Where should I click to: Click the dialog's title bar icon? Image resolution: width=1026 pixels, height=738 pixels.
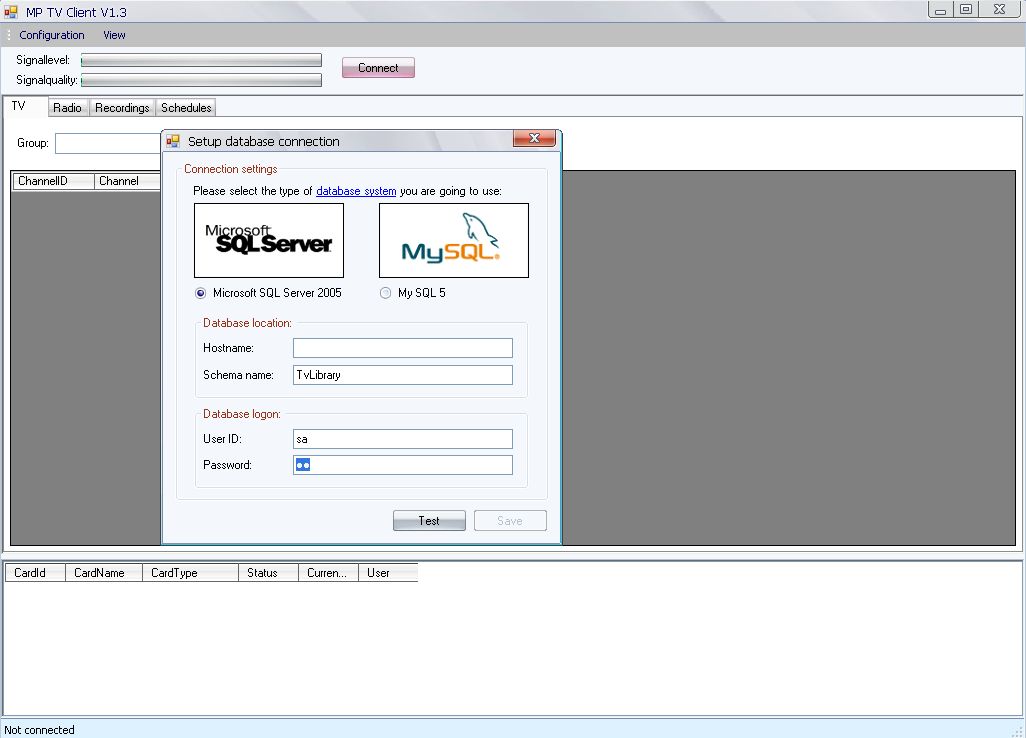tap(173, 141)
